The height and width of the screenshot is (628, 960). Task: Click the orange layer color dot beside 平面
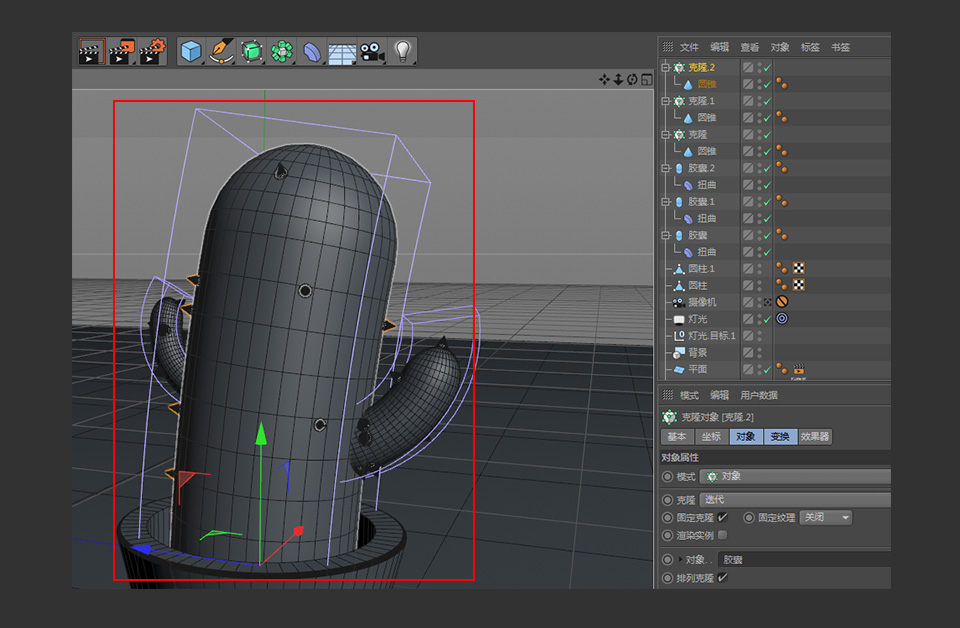(781, 366)
